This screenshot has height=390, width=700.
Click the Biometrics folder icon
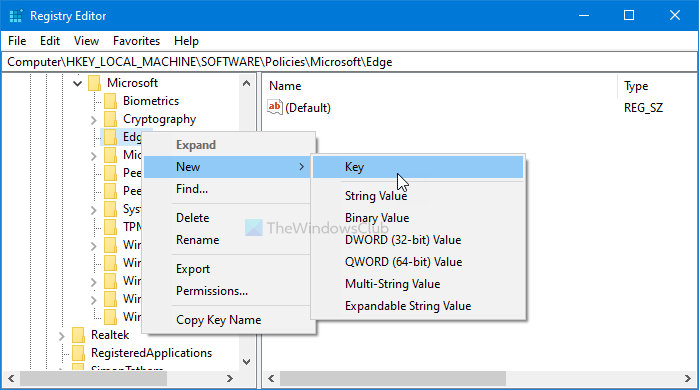point(110,101)
